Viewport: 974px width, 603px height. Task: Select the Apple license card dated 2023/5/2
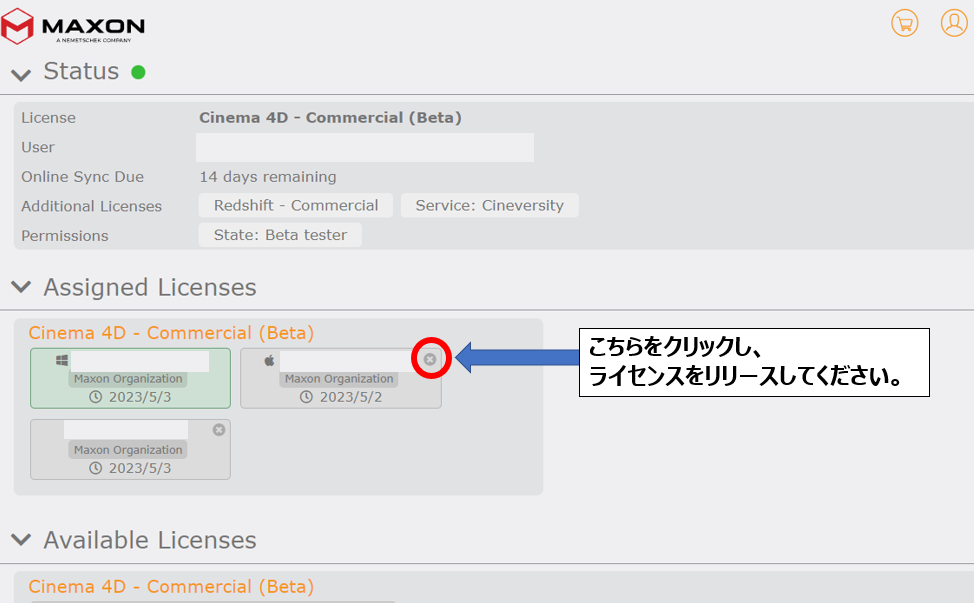coord(341,378)
